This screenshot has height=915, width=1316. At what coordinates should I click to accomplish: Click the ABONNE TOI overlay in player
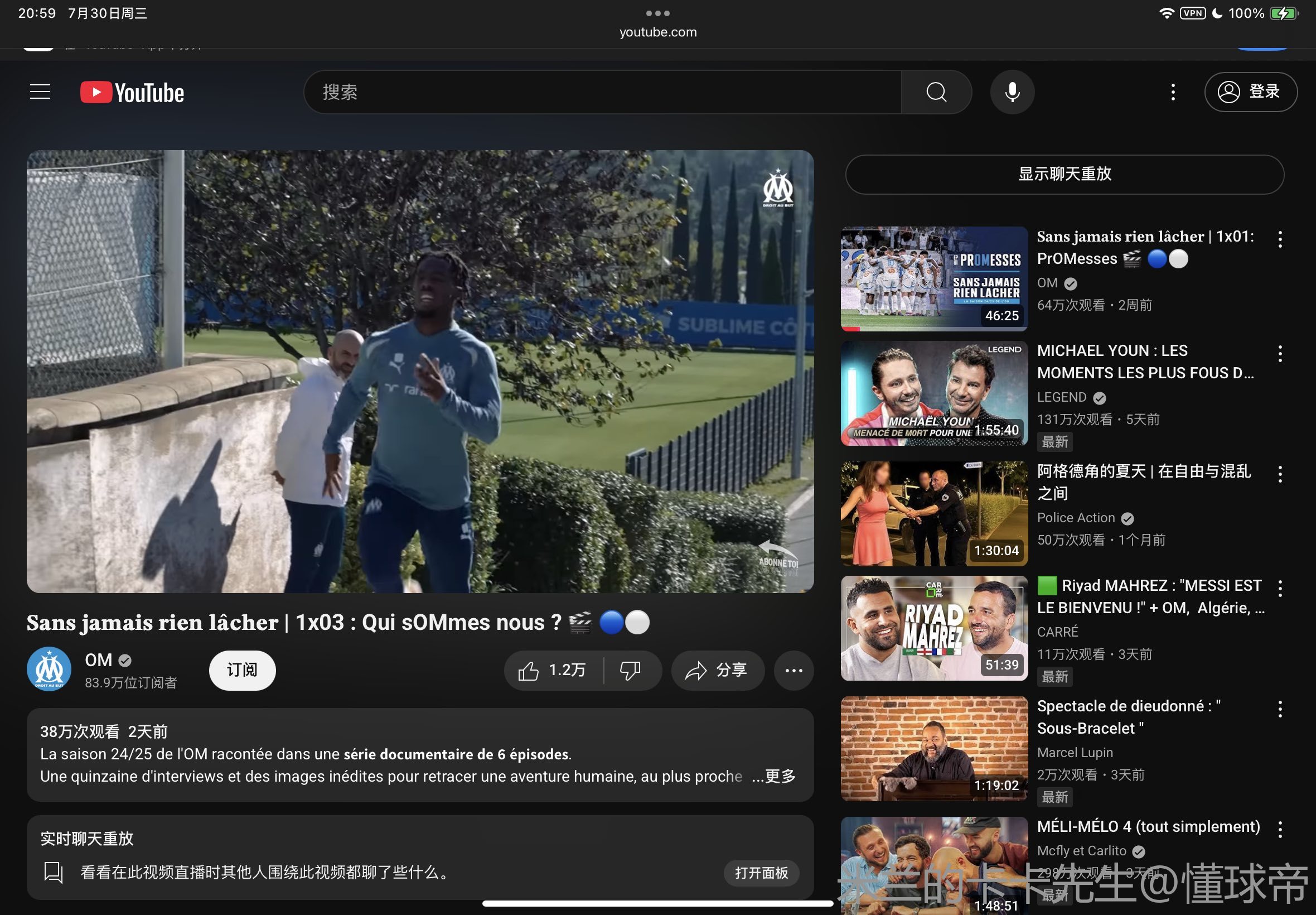tap(778, 557)
